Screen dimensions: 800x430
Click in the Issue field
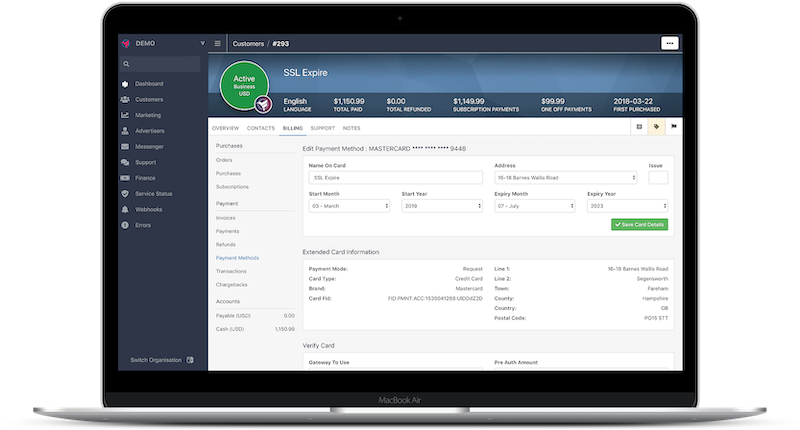(658, 178)
